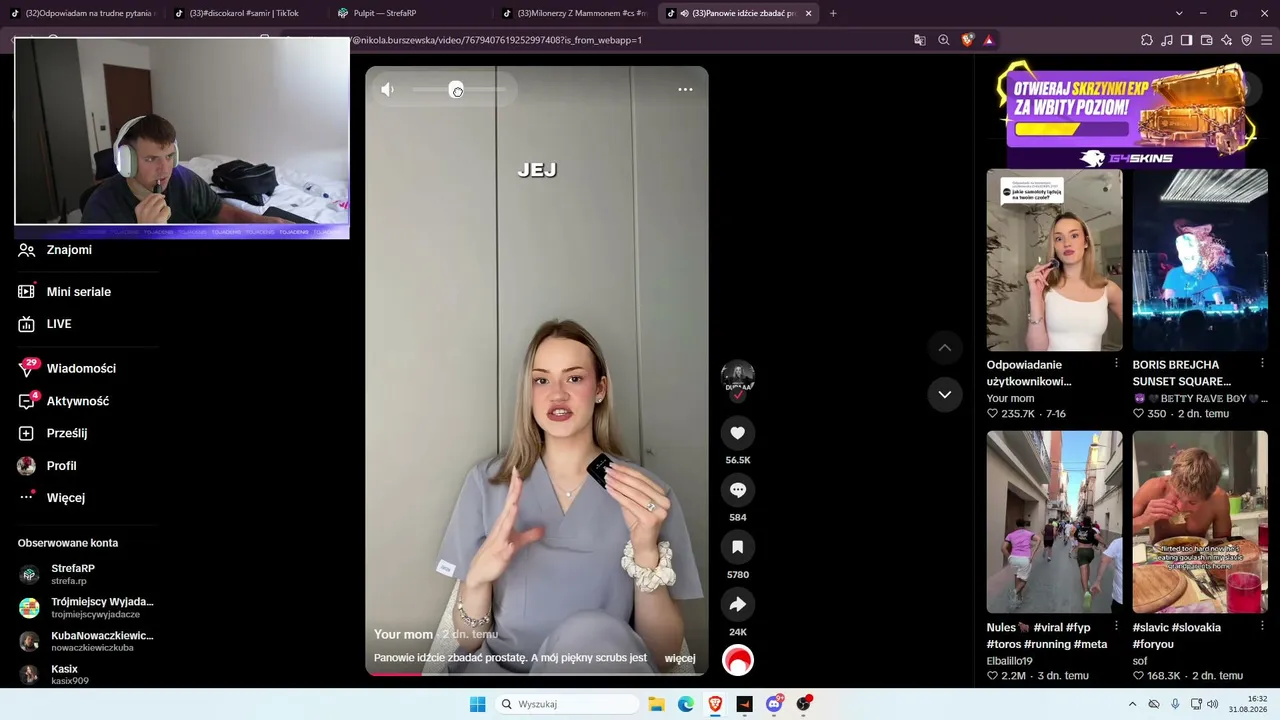Open Brave Leo AI sparkle icon

[1226, 40]
